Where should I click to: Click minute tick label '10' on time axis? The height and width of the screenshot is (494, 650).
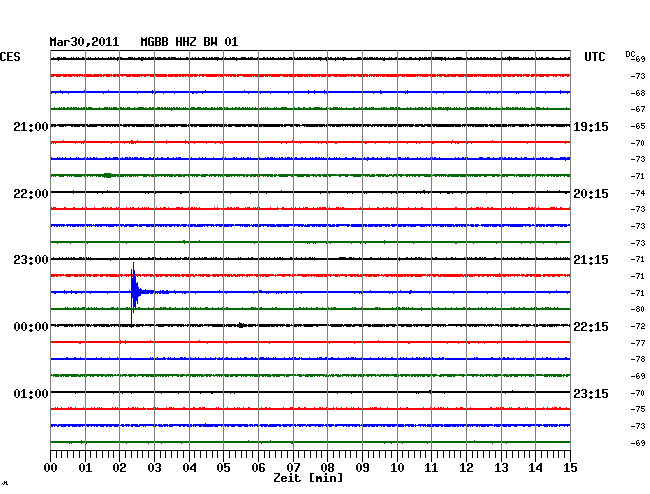coord(397,468)
